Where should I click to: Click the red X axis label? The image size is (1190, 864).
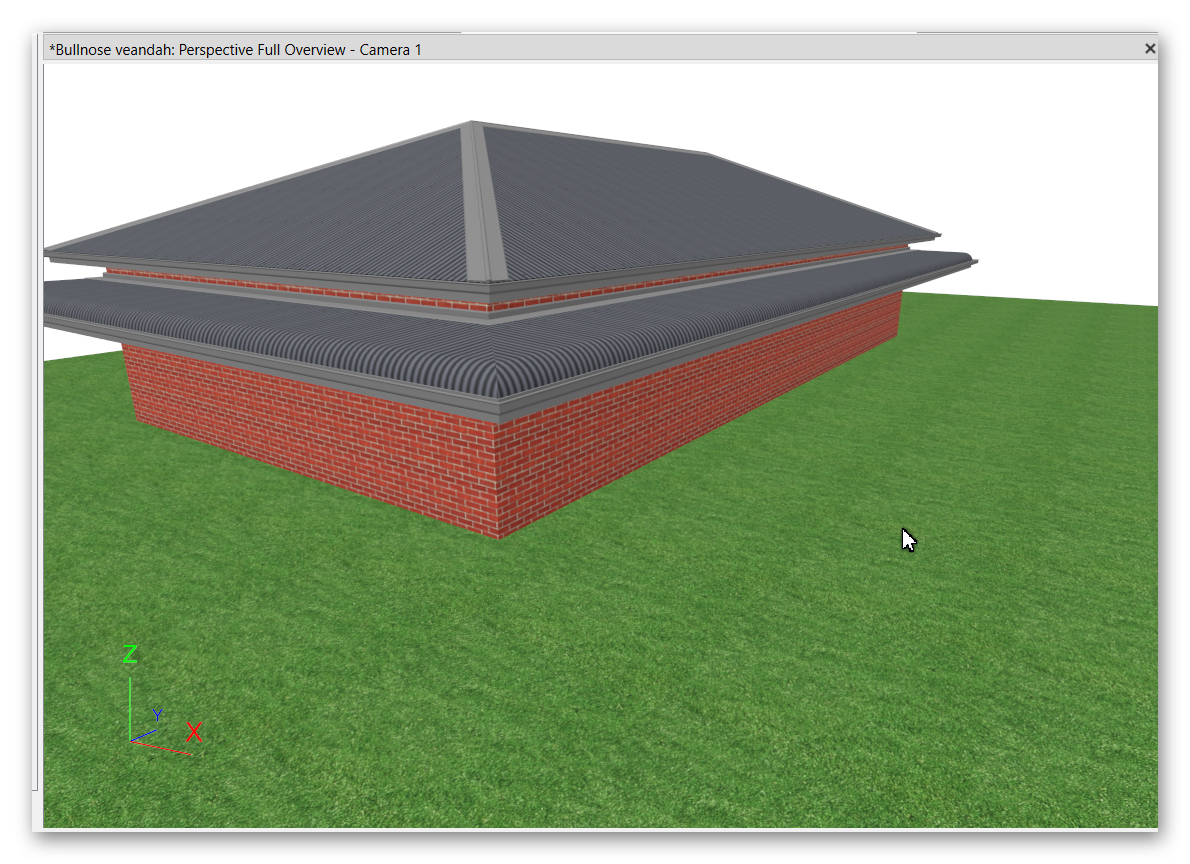194,733
